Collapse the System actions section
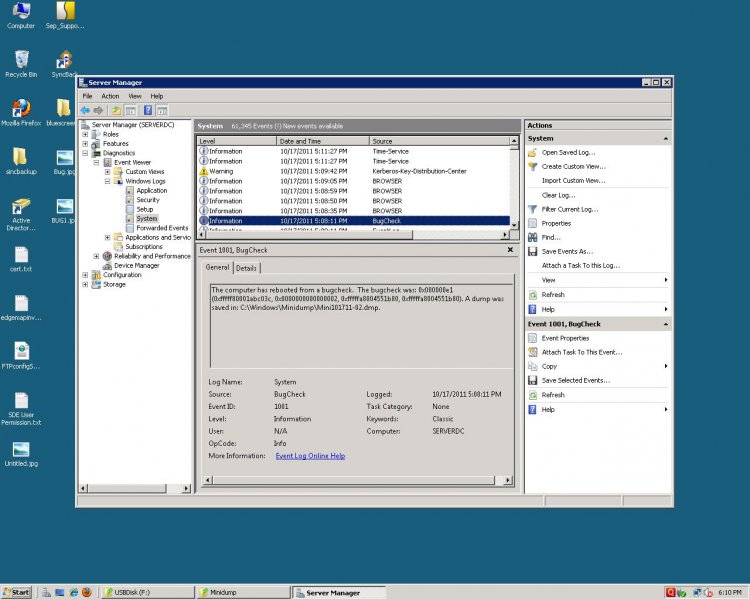 [x=665, y=139]
